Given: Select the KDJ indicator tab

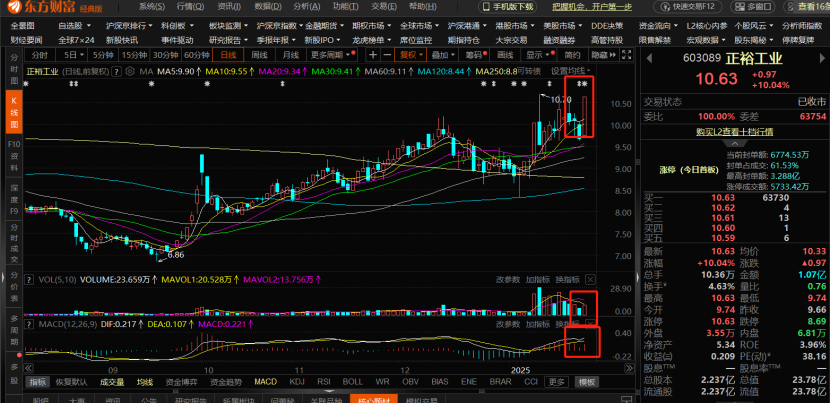Looking at the screenshot, I should 297,381.
